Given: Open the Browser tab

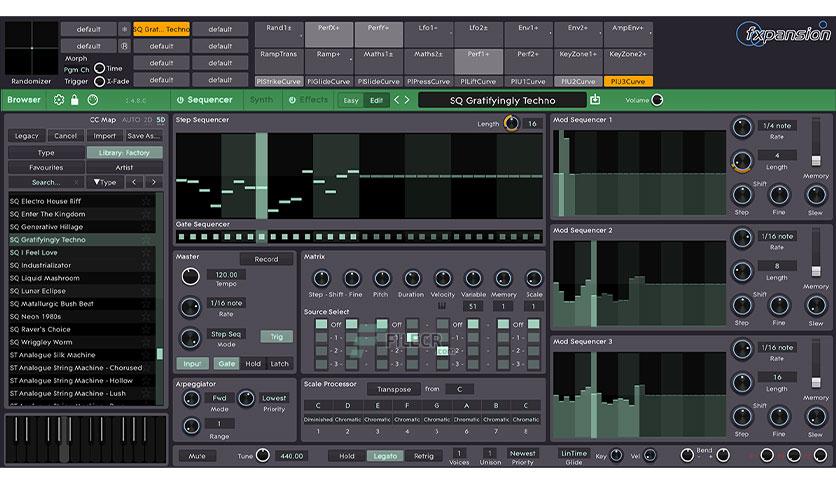Looking at the screenshot, I should 24,100.
